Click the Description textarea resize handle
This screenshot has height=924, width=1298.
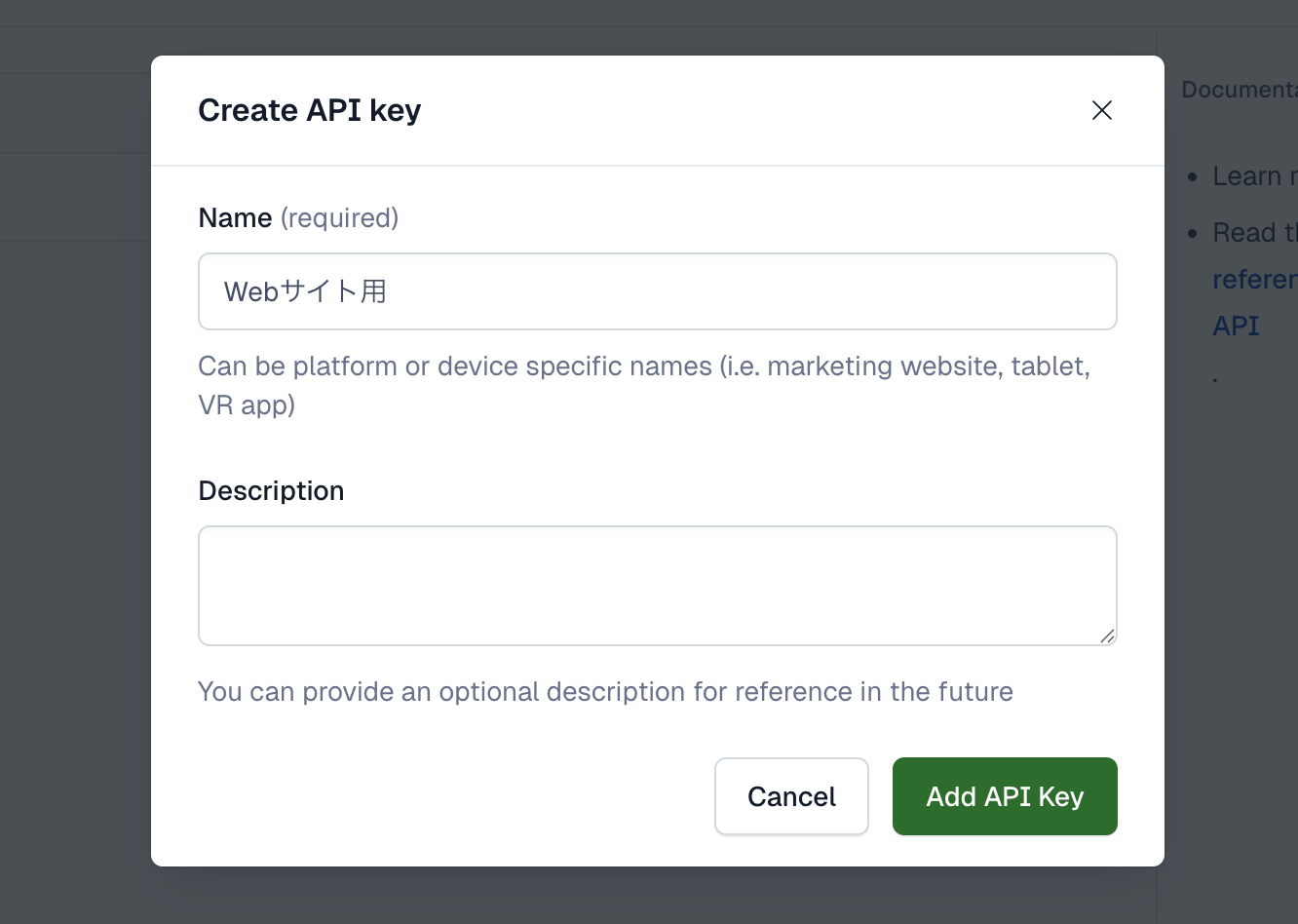[x=1107, y=636]
